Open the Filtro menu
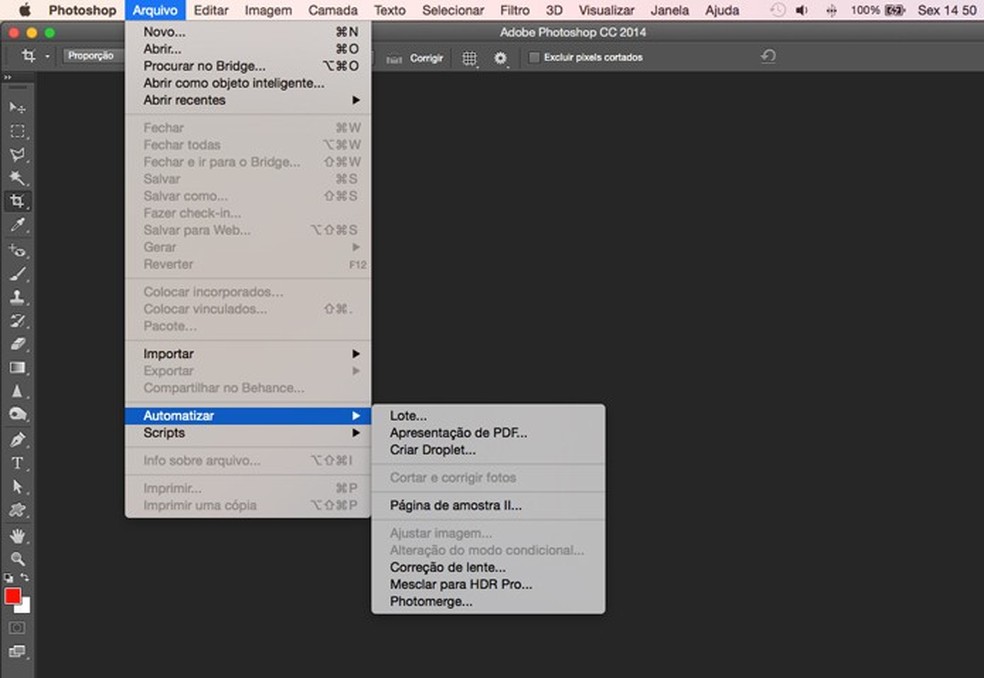This screenshot has height=678, width=984. [x=515, y=10]
